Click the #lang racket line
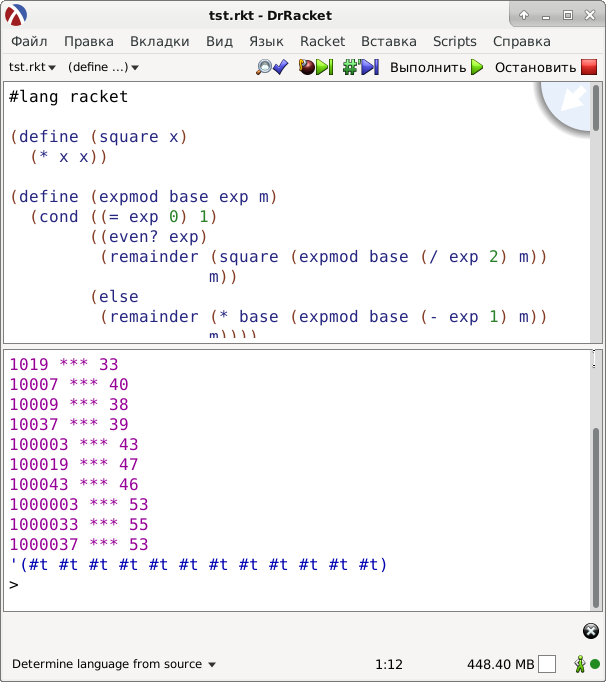The height and width of the screenshot is (682, 606). tap(68, 97)
